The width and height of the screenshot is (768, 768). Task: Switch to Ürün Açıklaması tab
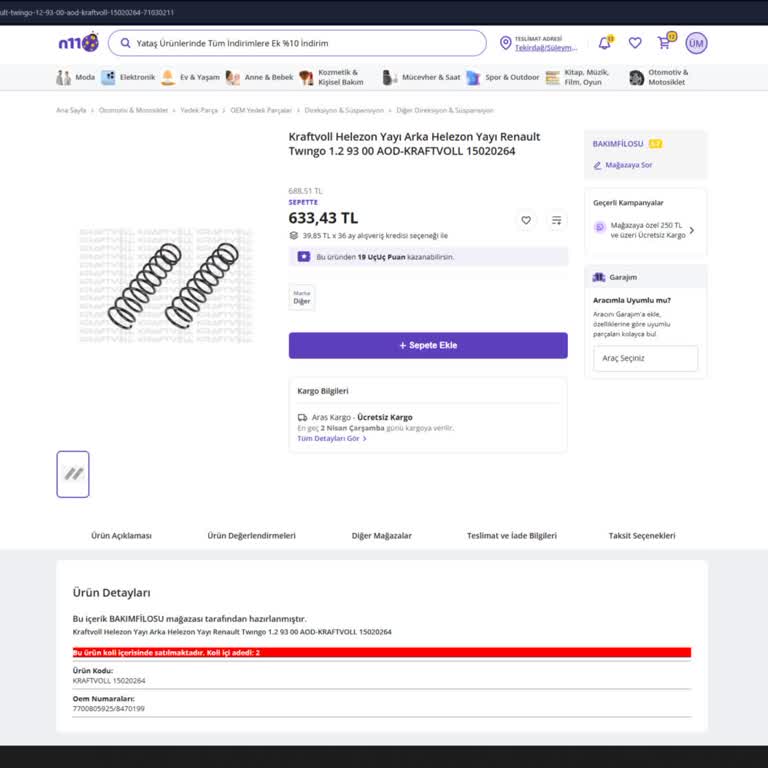[x=121, y=535]
